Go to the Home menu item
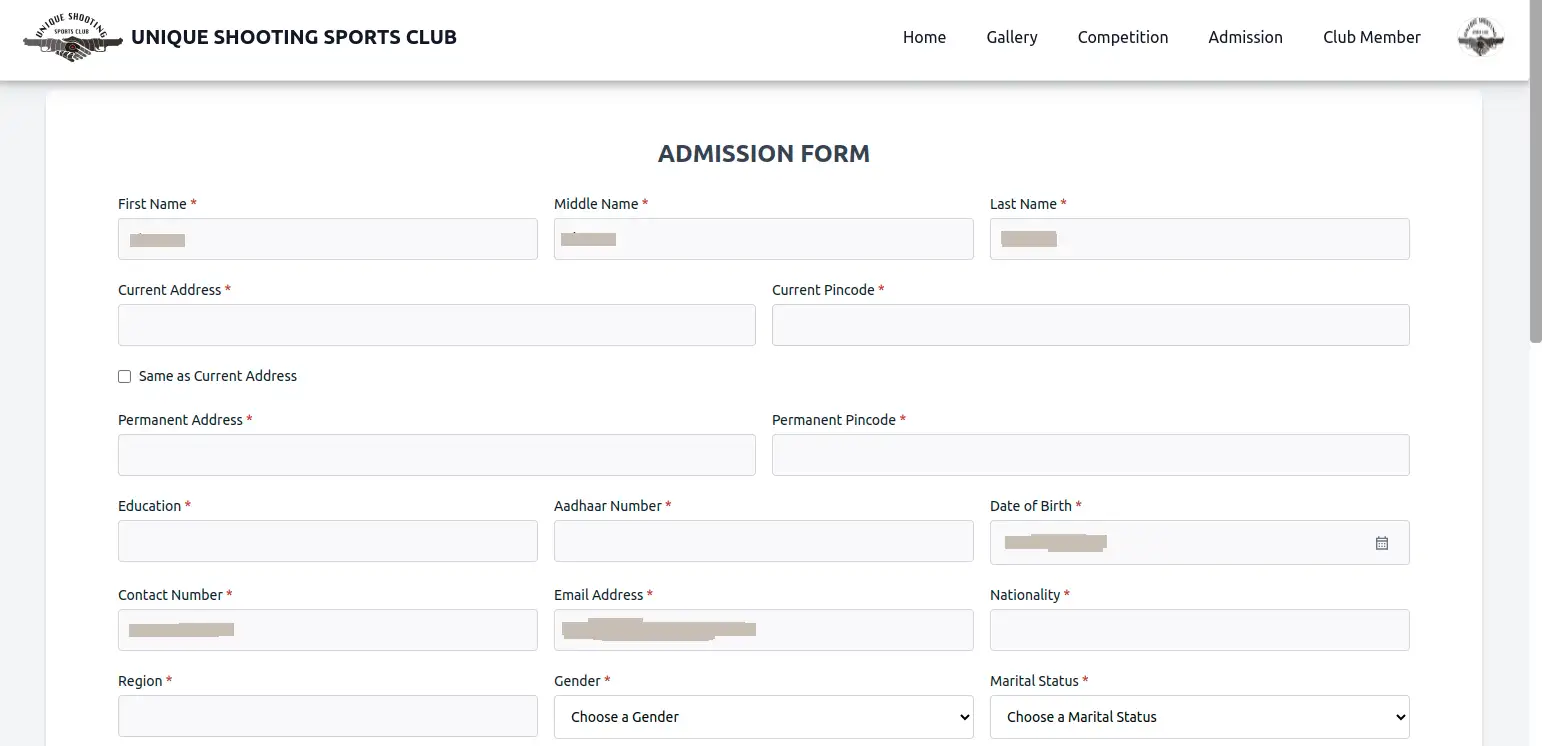 924,38
